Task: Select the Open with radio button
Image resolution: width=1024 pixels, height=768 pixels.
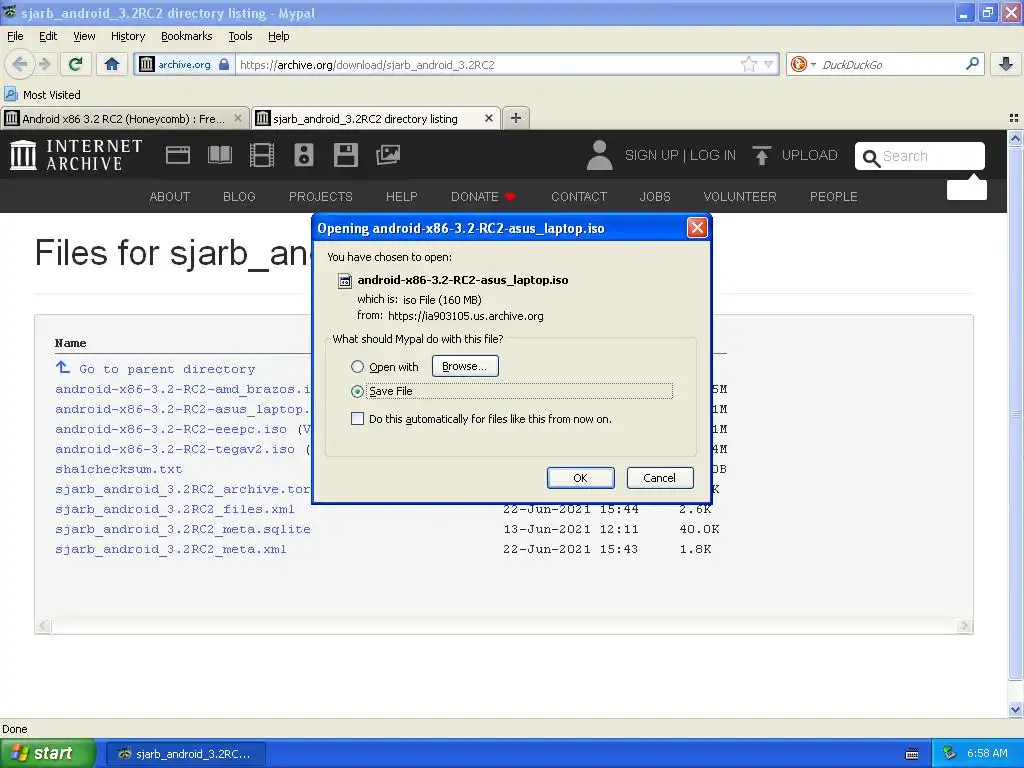Action: click(x=357, y=366)
